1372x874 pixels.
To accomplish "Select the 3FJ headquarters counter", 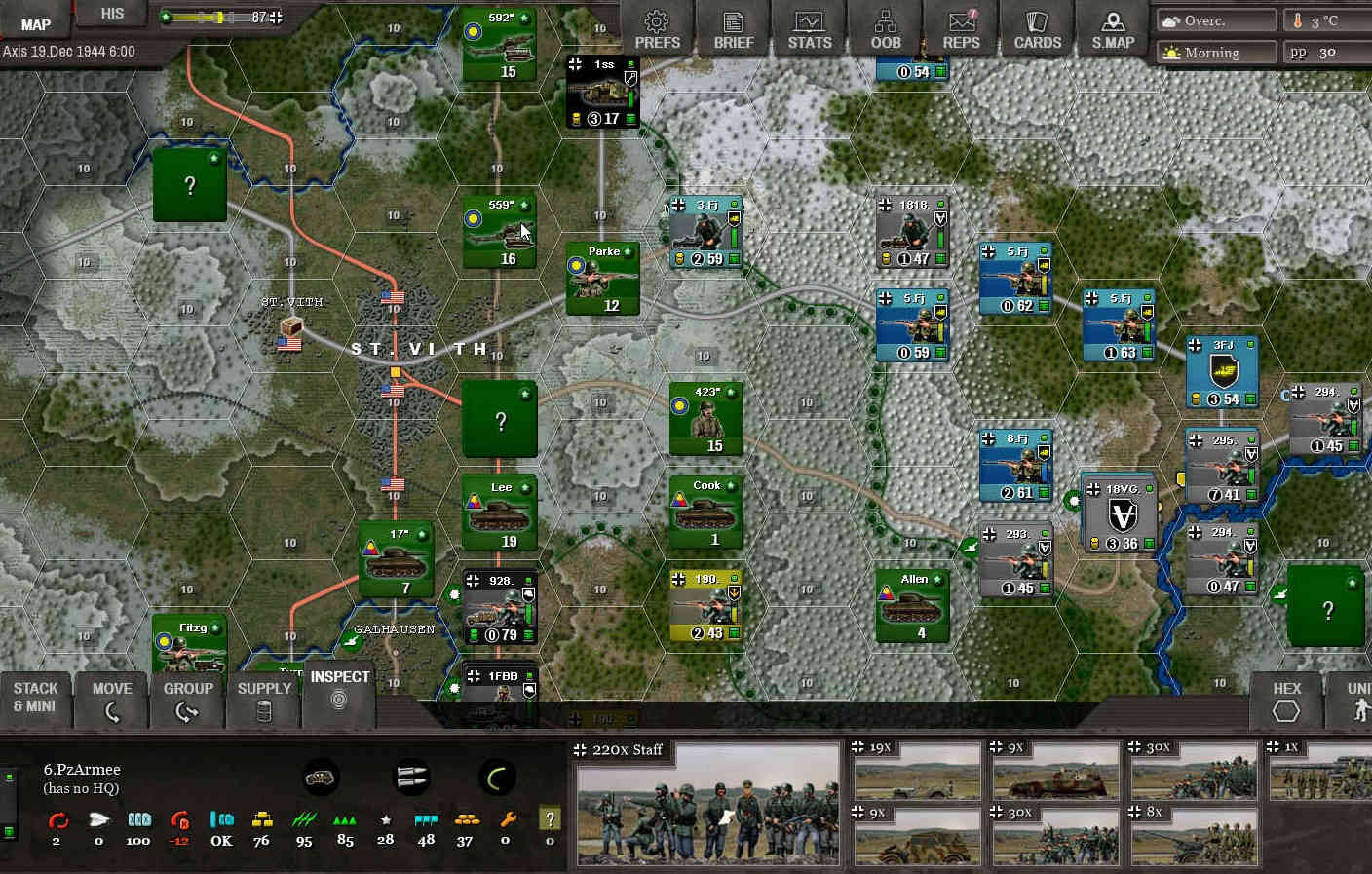I will click(1222, 372).
